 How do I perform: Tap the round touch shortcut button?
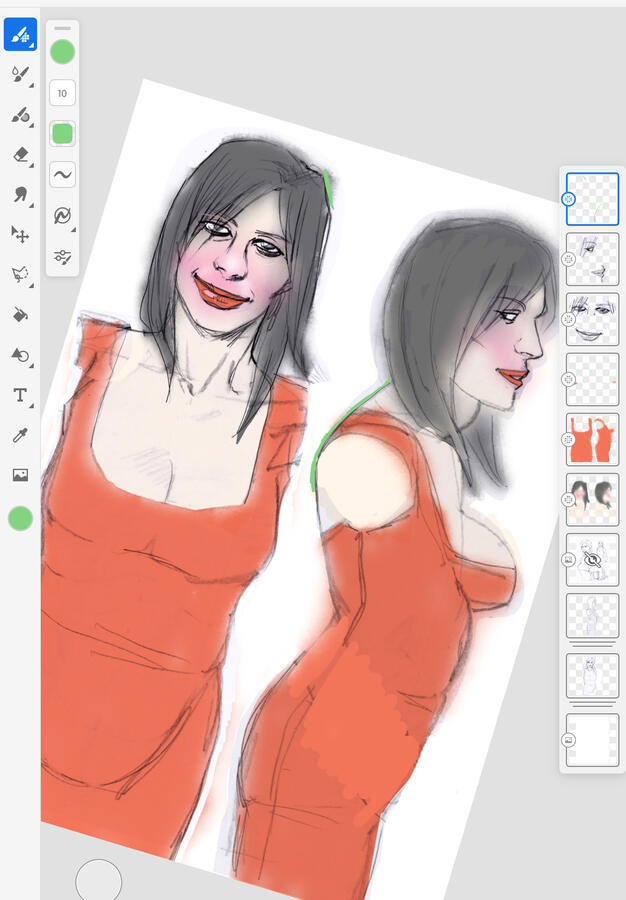[x=98, y=881]
